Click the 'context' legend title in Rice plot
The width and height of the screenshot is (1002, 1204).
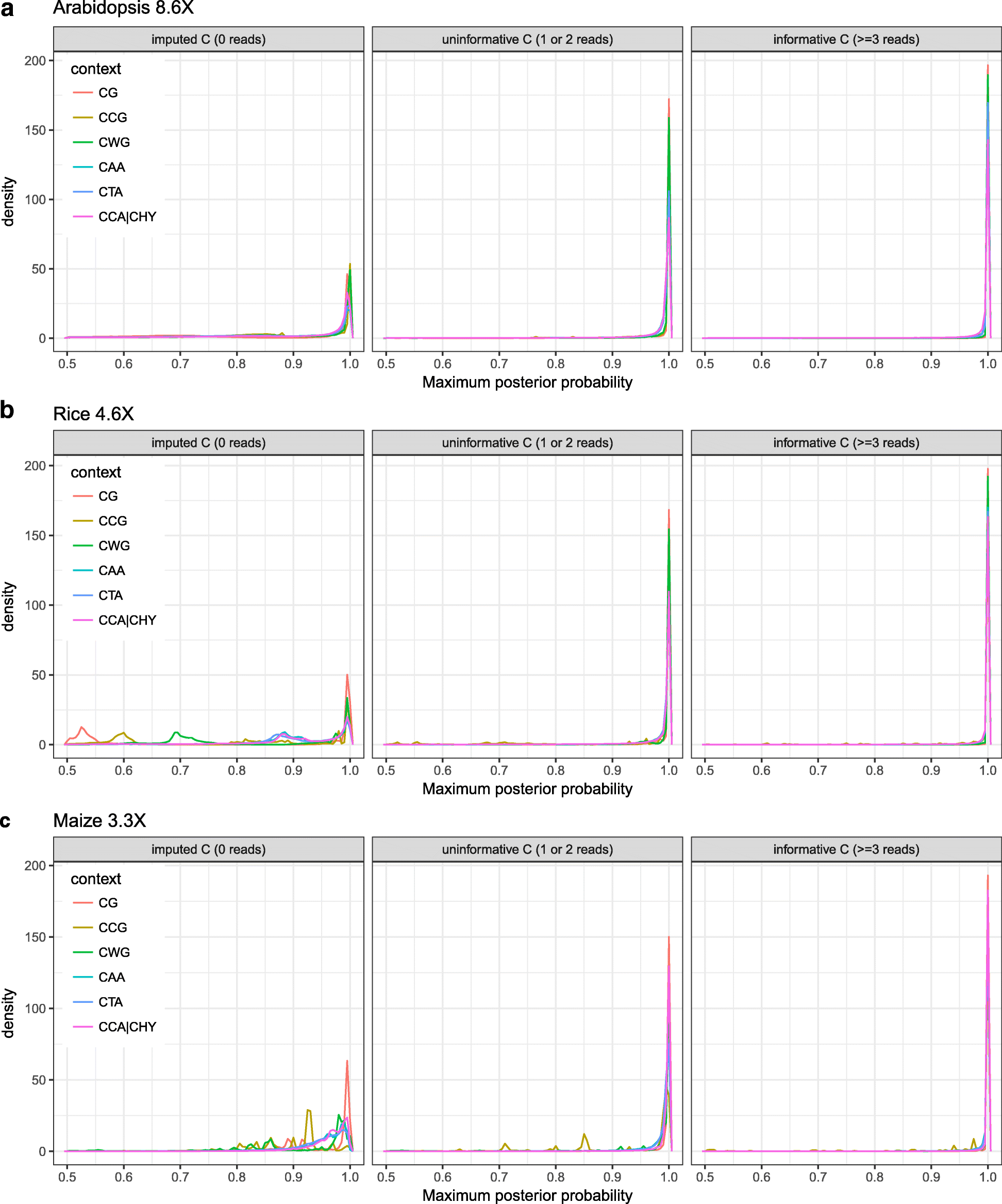[96, 472]
